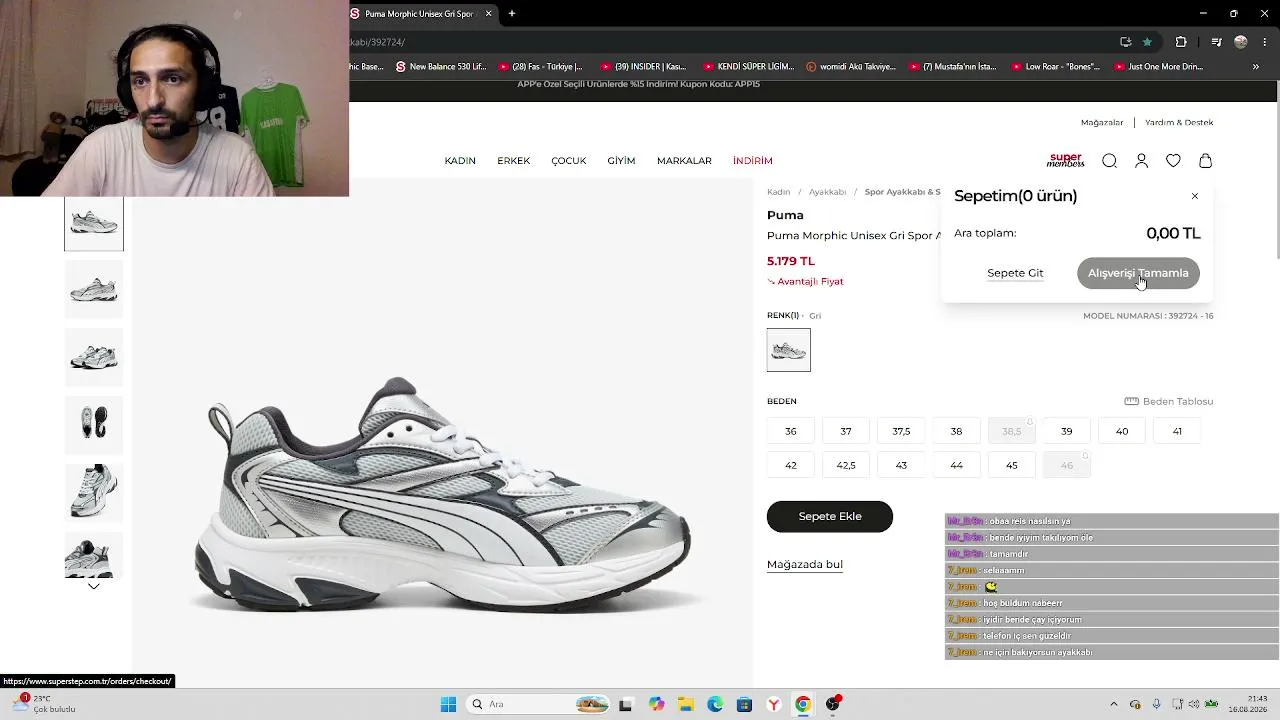Open the Chrome three-dot menu

click(1264, 42)
